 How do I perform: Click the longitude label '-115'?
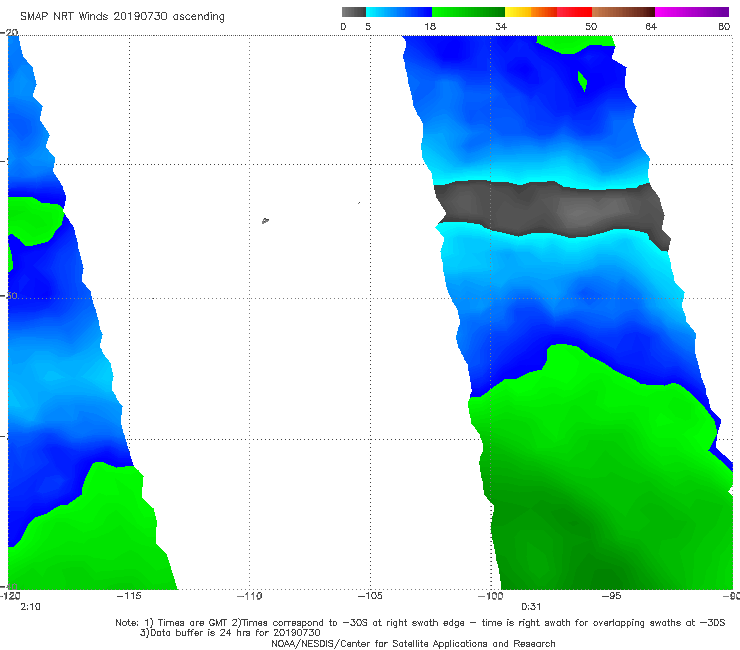click(x=129, y=596)
